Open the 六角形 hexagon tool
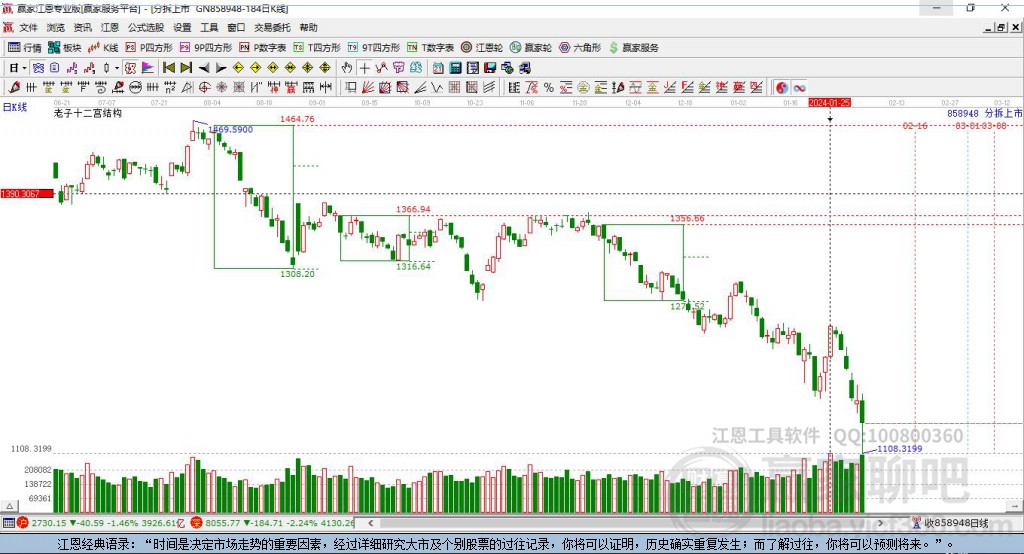The width and height of the screenshot is (1024, 554). [580, 48]
